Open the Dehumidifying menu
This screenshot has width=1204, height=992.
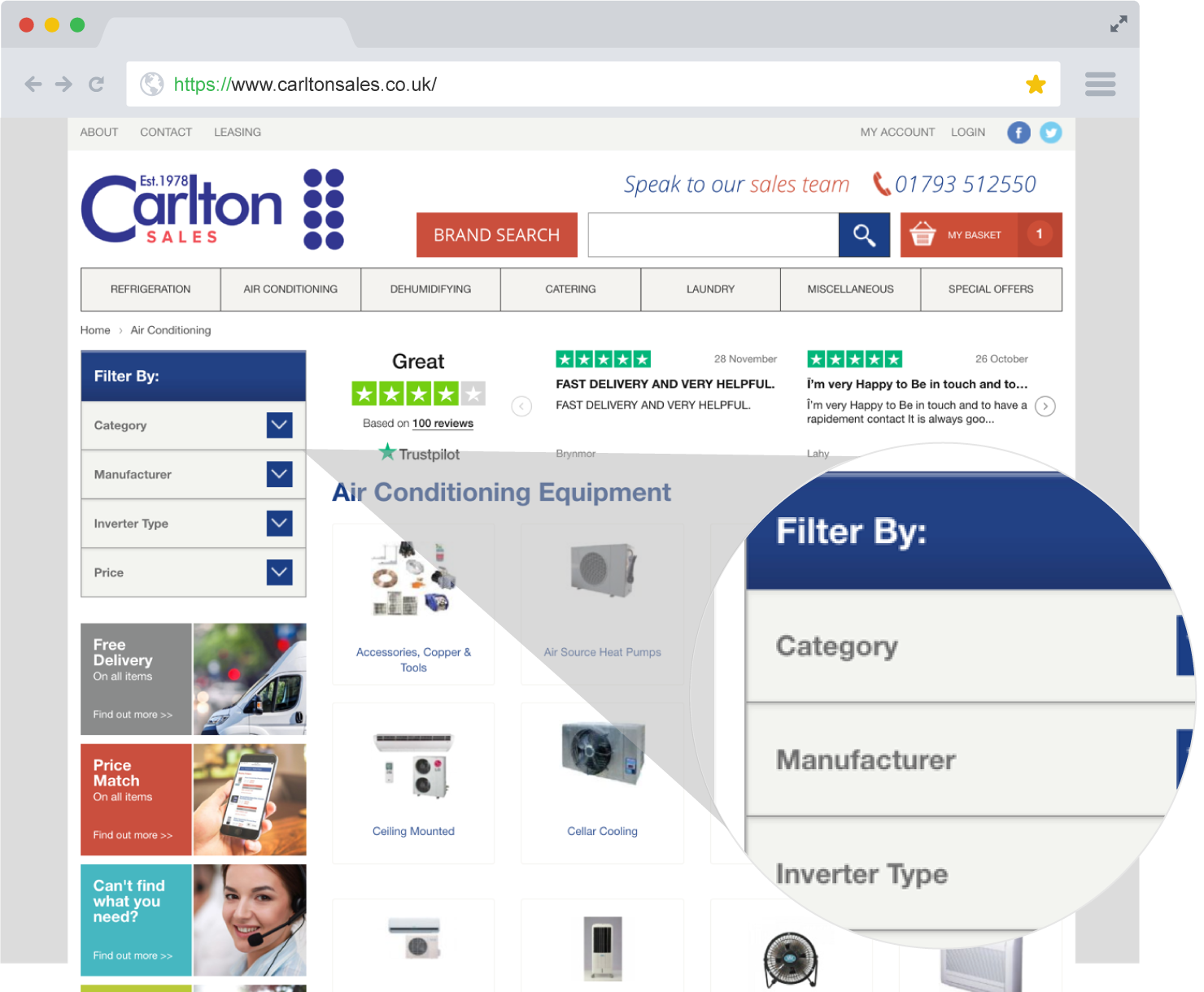tap(430, 289)
